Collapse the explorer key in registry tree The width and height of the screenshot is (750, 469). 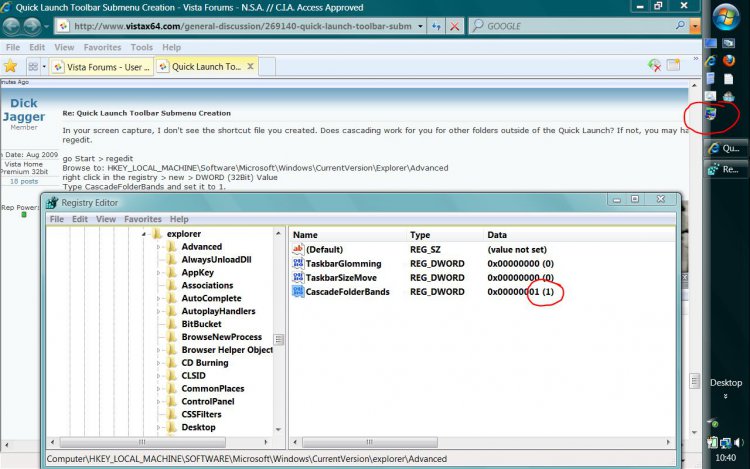pyautogui.click(x=145, y=234)
